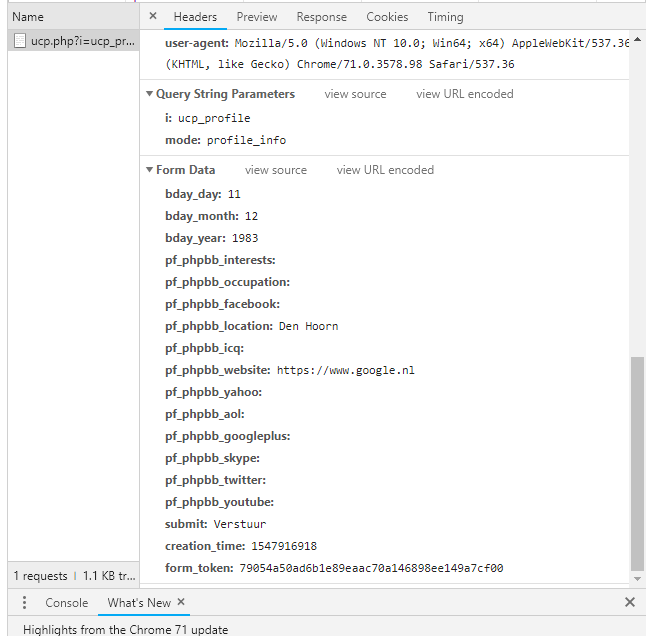Image resolution: width=646 pixels, height=636 pixels.
Task: Open the Timing tab
Action: (445, 17)
